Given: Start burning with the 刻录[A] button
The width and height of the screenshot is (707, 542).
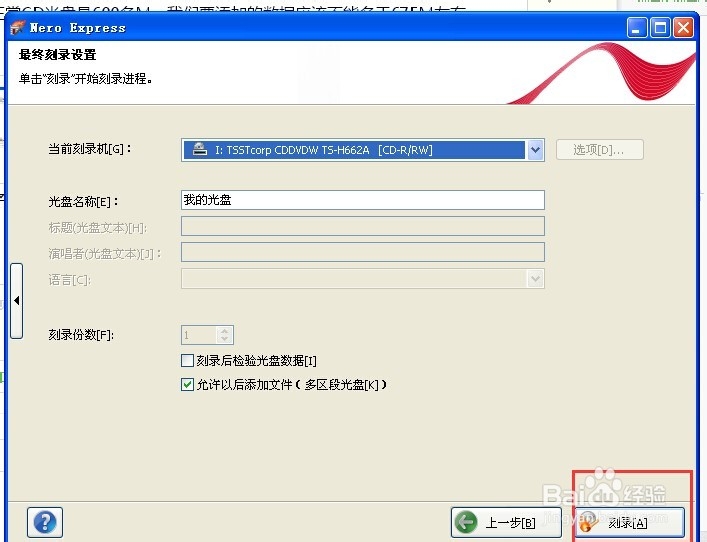Looking at the screenshot, I should pos(630,522).
